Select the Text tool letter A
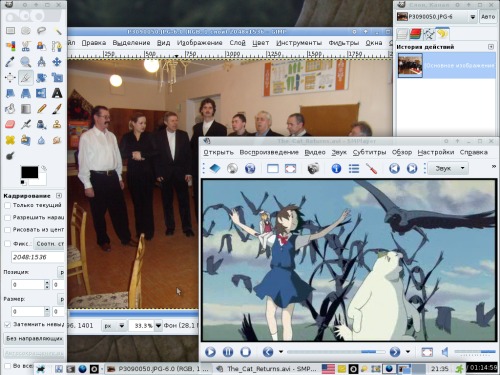Screen dimensions: 500x375 [57, 93]
